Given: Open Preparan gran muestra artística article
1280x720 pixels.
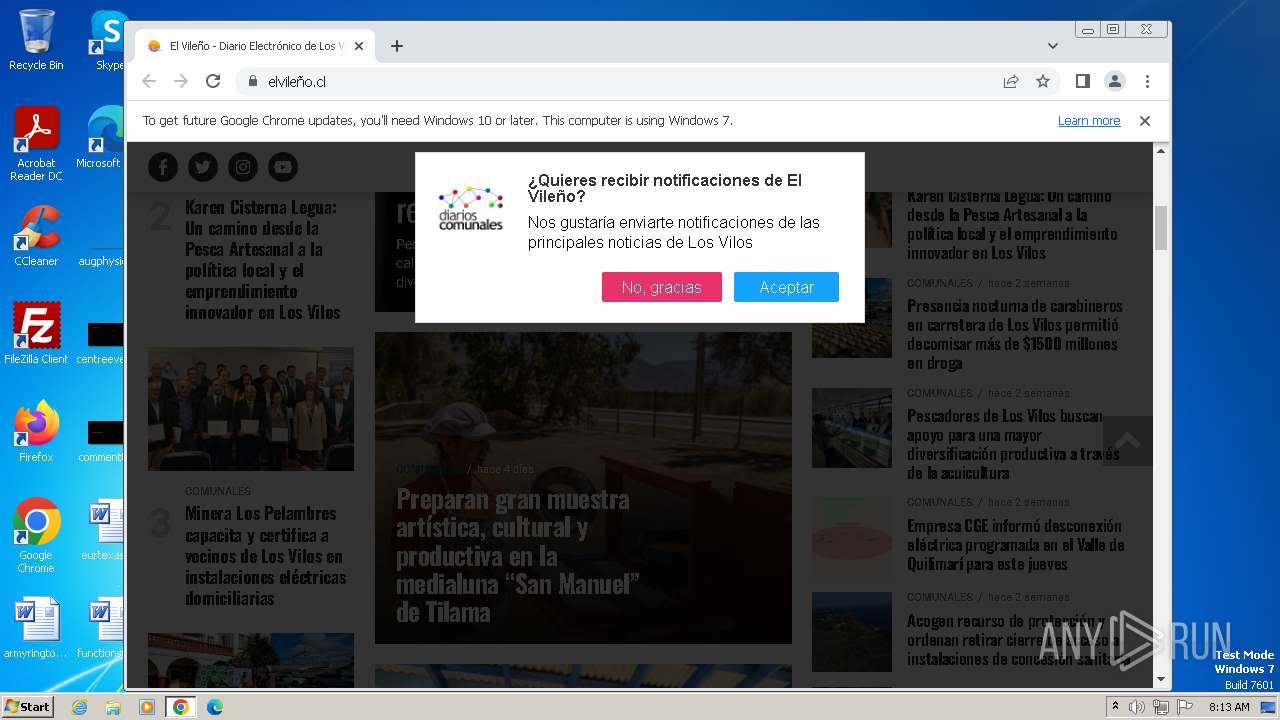Looking at the screenshot, I should click(516, 555).
